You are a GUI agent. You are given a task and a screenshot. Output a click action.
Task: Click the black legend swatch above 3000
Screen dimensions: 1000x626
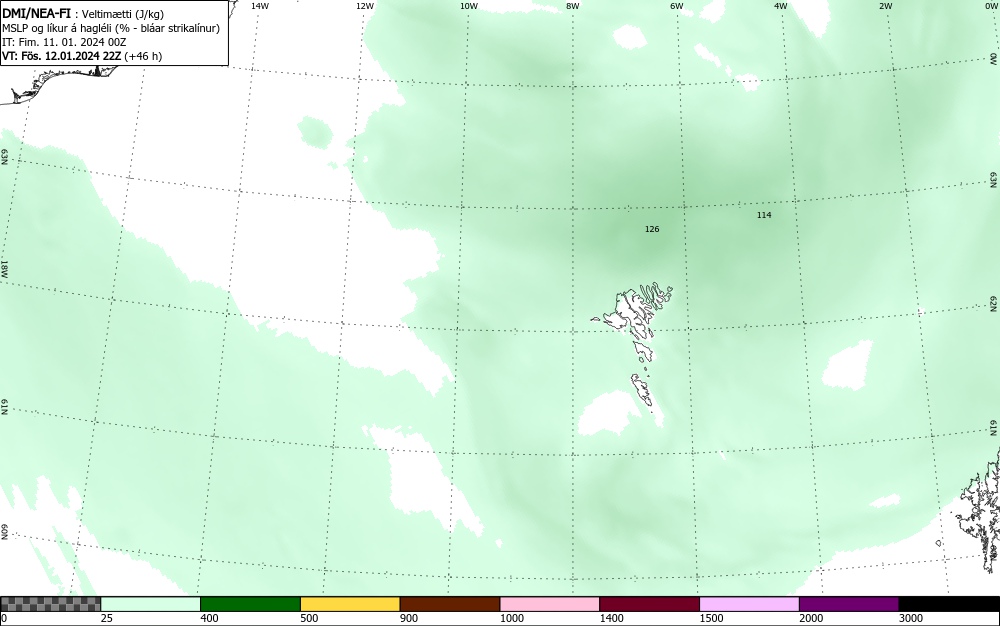949,604
